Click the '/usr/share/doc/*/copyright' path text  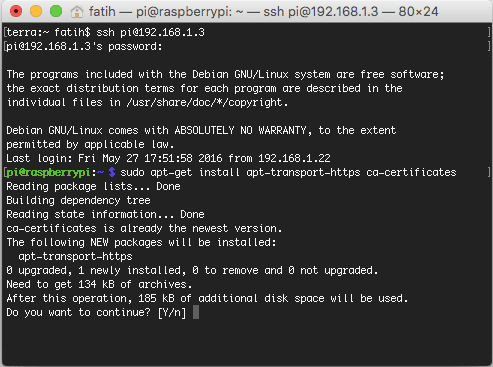click(204, 102)
